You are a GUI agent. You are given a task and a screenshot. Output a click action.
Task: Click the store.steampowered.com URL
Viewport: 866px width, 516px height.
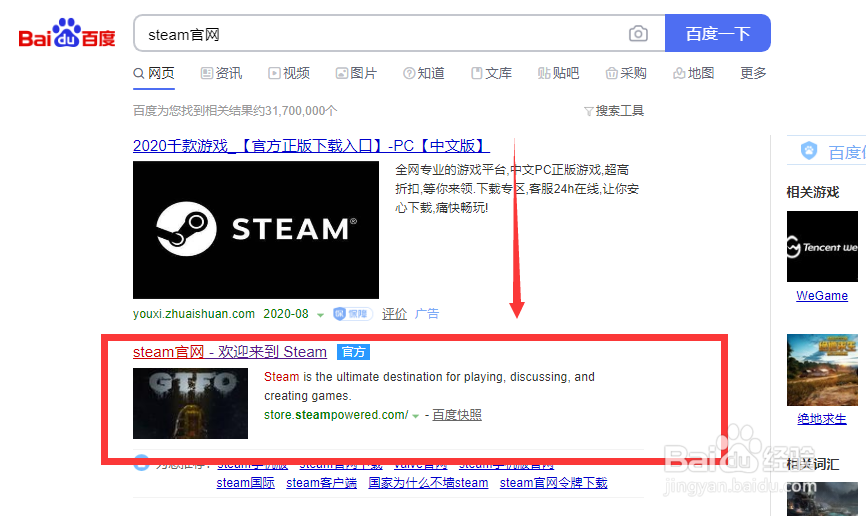click(336, 415)
